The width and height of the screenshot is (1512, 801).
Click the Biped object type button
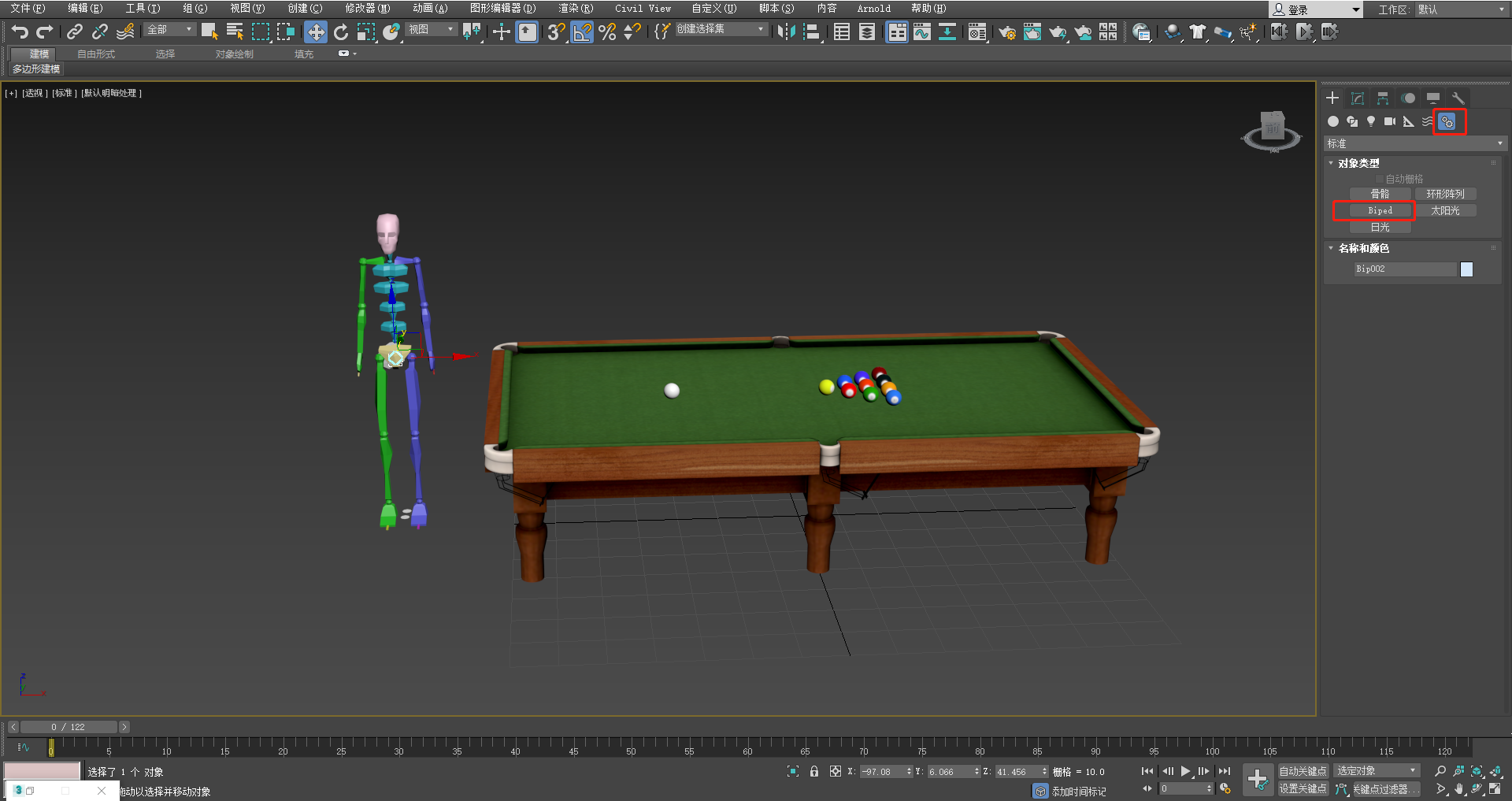[1380, 210]
